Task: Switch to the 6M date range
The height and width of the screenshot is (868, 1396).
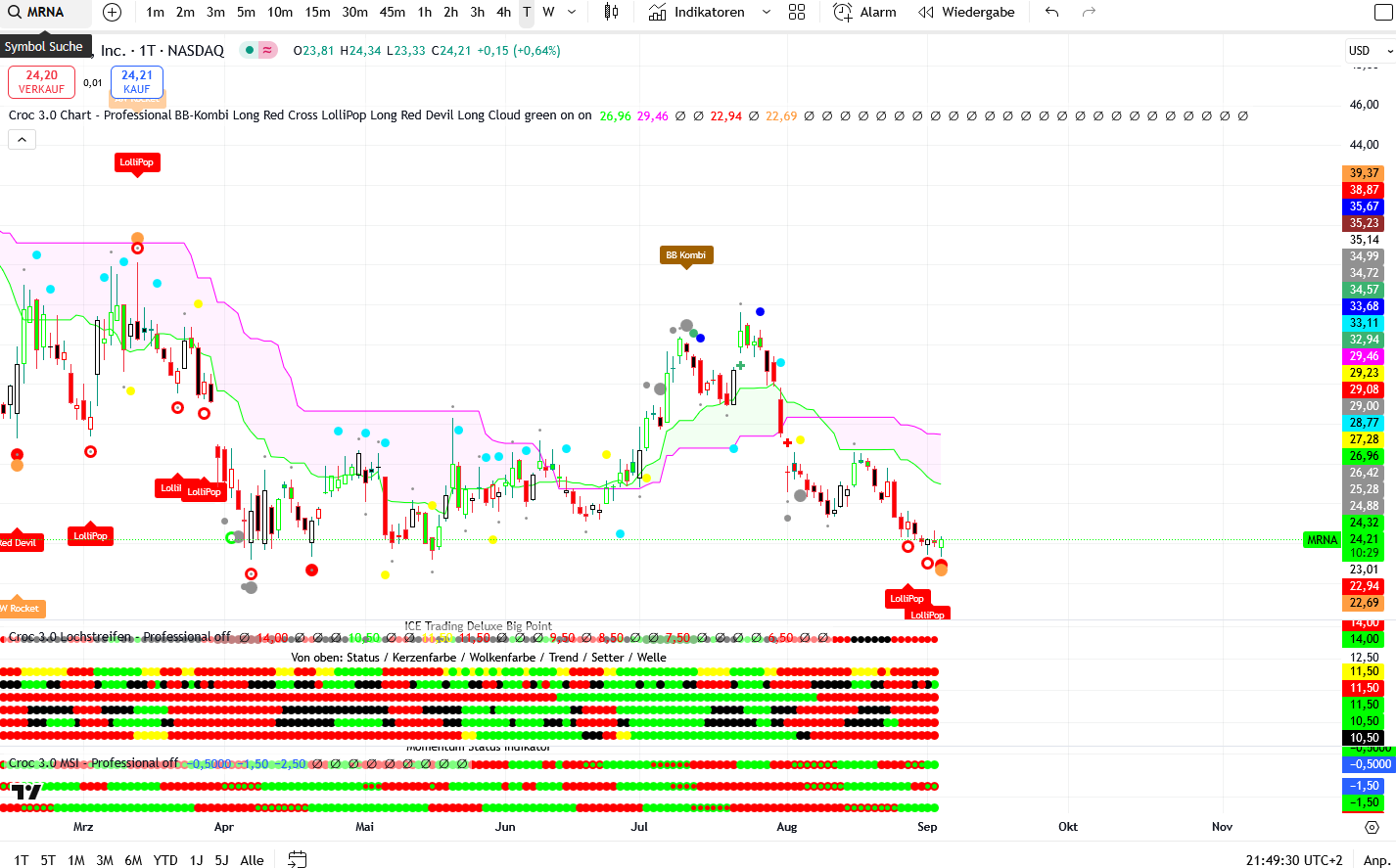Action: click(133, 860)
